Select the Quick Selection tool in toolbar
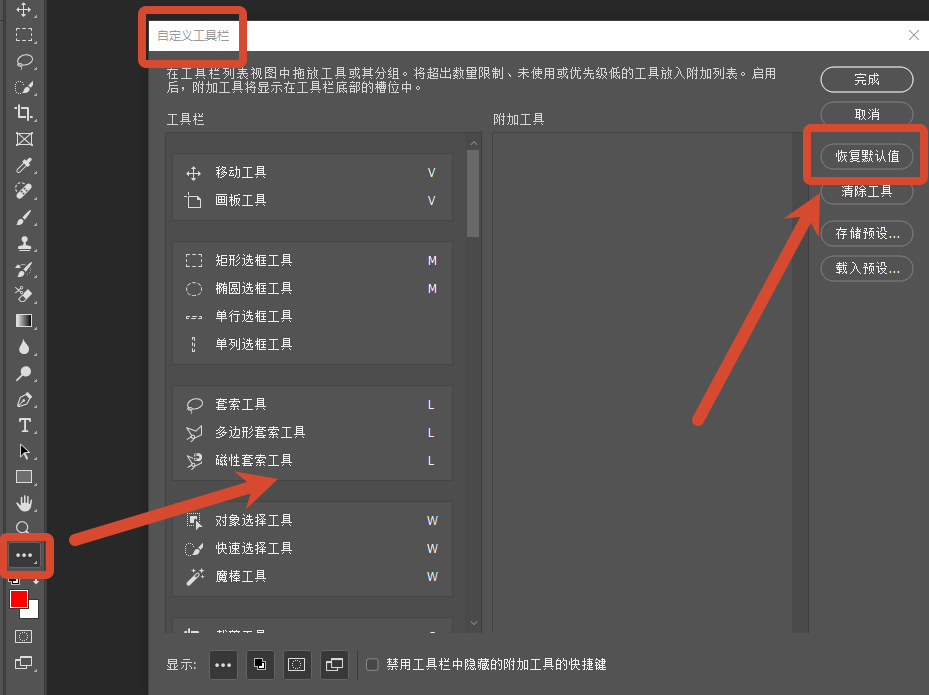 (24, 87)
